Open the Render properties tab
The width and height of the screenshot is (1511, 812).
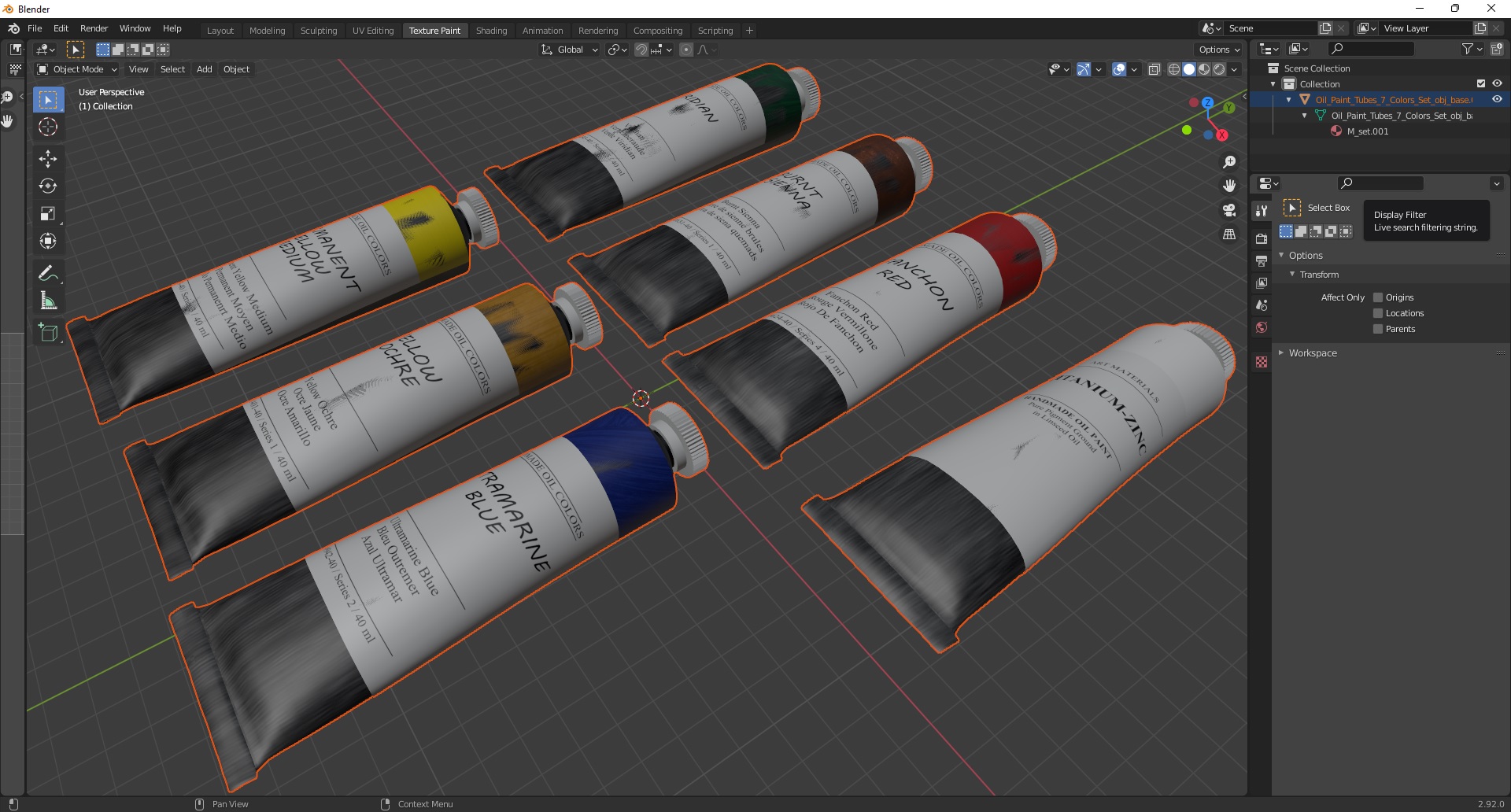(1262, 238)
